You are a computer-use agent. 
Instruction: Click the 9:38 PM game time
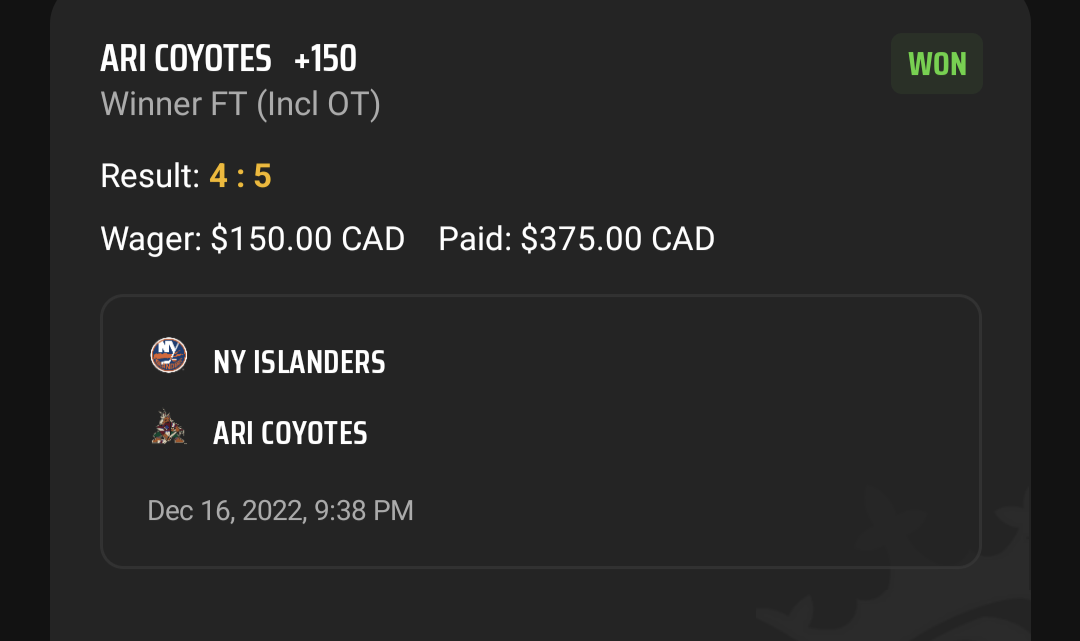coord(364,511)
